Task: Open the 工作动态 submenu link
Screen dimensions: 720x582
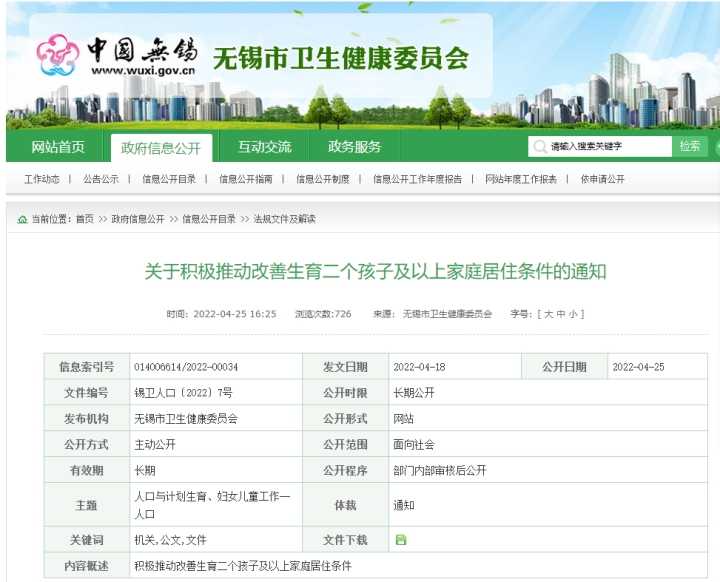Action: coord(42,180)
